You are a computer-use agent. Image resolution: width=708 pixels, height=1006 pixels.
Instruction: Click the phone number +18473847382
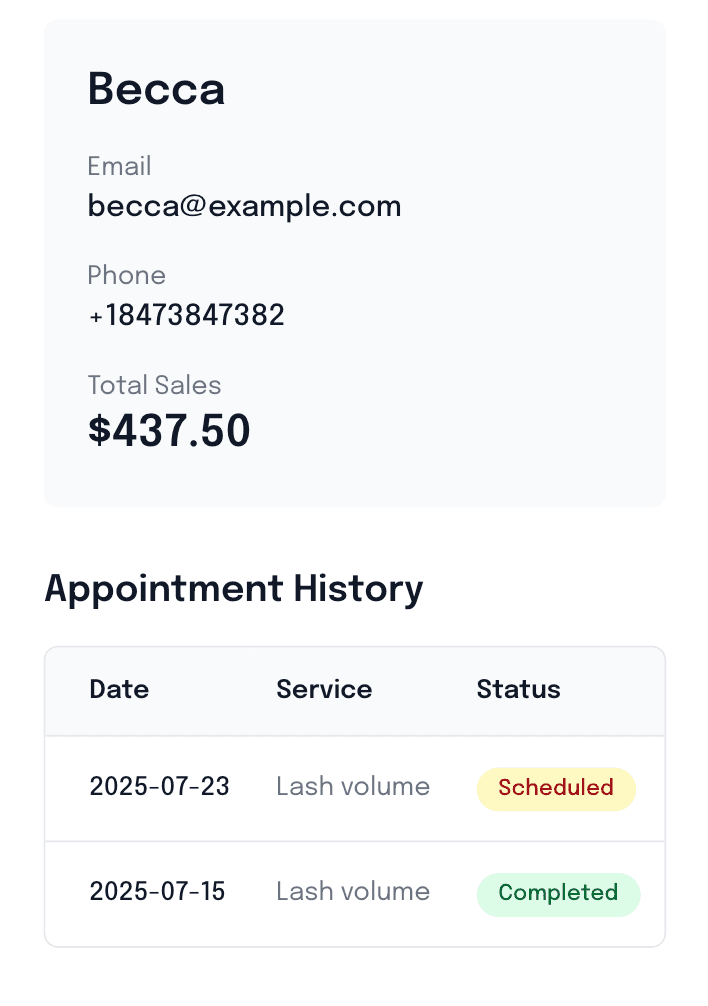coord(186,316)
